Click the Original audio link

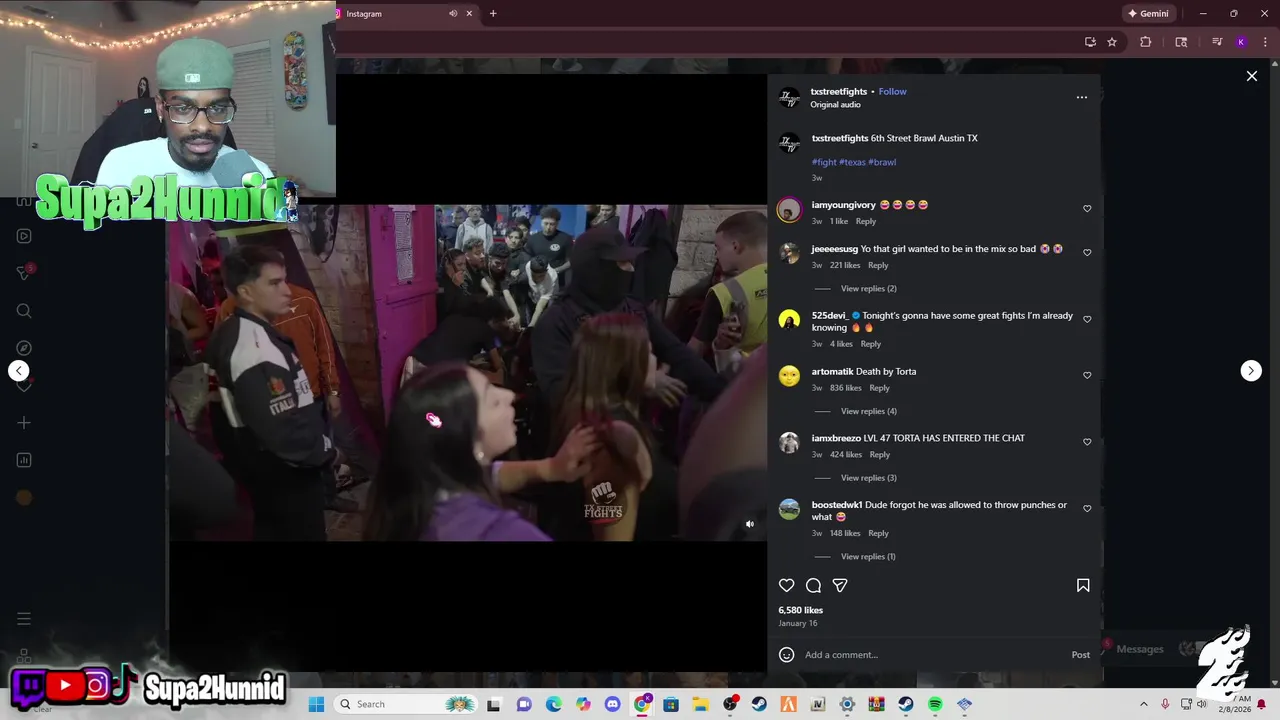click(x=835, y=105)
